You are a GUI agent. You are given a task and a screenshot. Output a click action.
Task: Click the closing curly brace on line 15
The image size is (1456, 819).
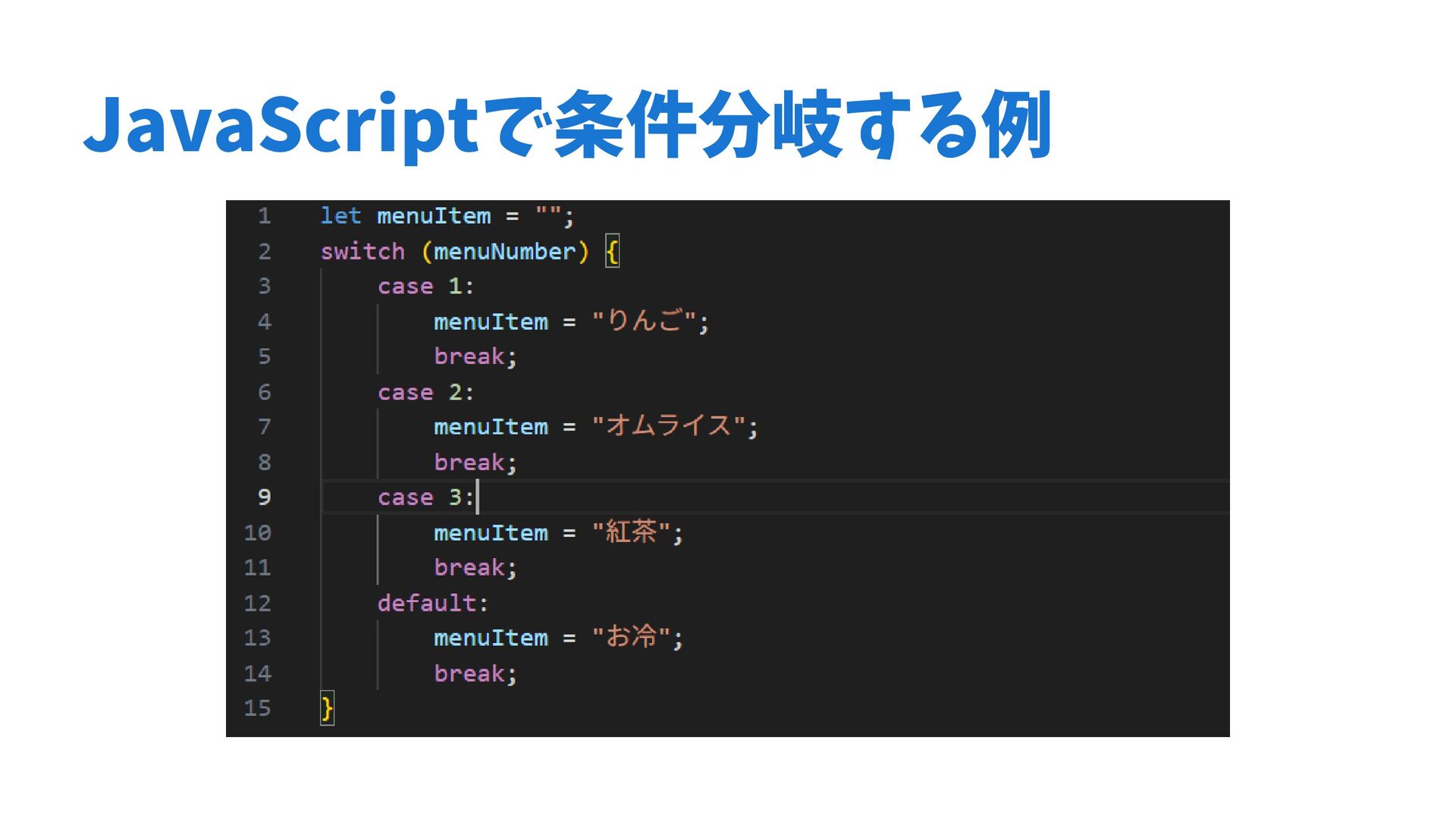pos(327,708)
